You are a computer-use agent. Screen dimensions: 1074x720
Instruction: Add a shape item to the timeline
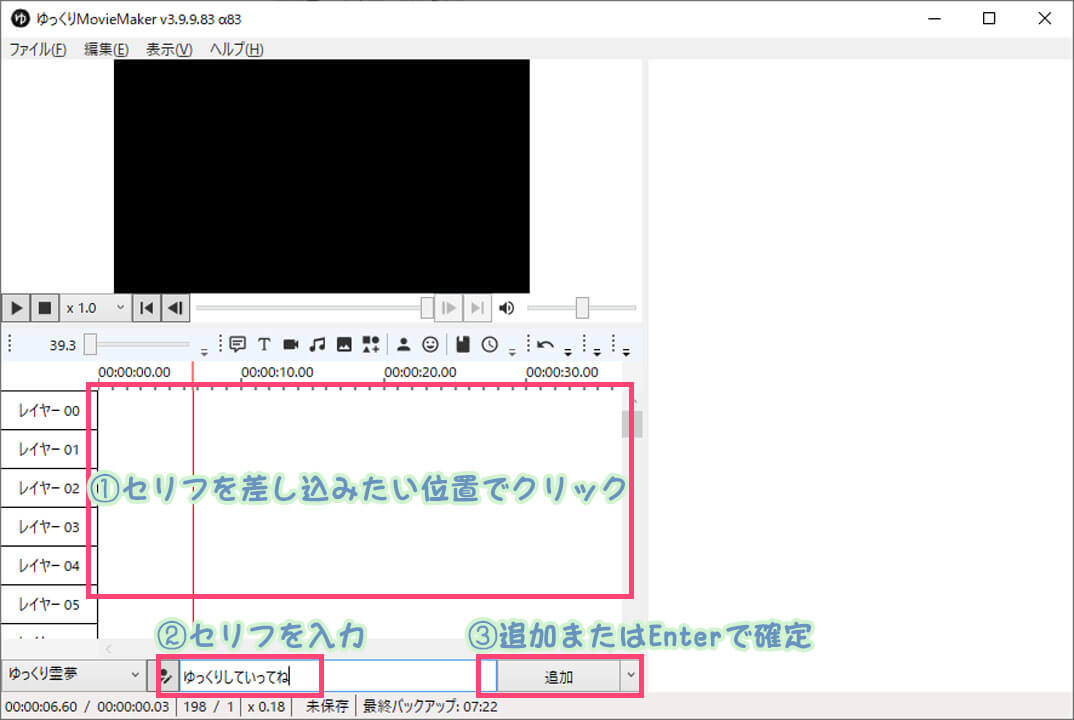371,344
